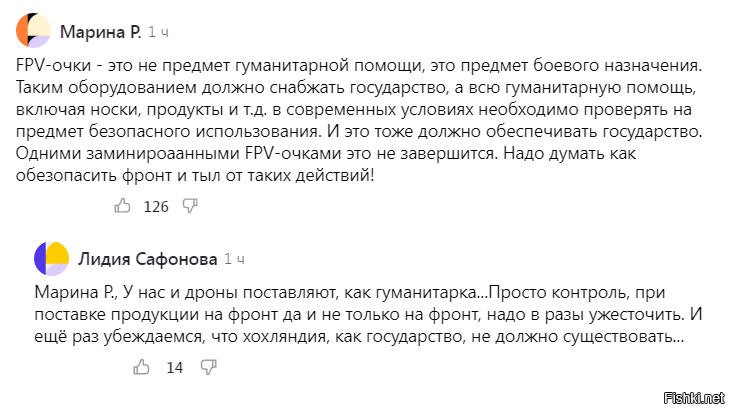
Task: Dislike Марина Р.'s comment with thumbs down
Action: coord(190,206)
